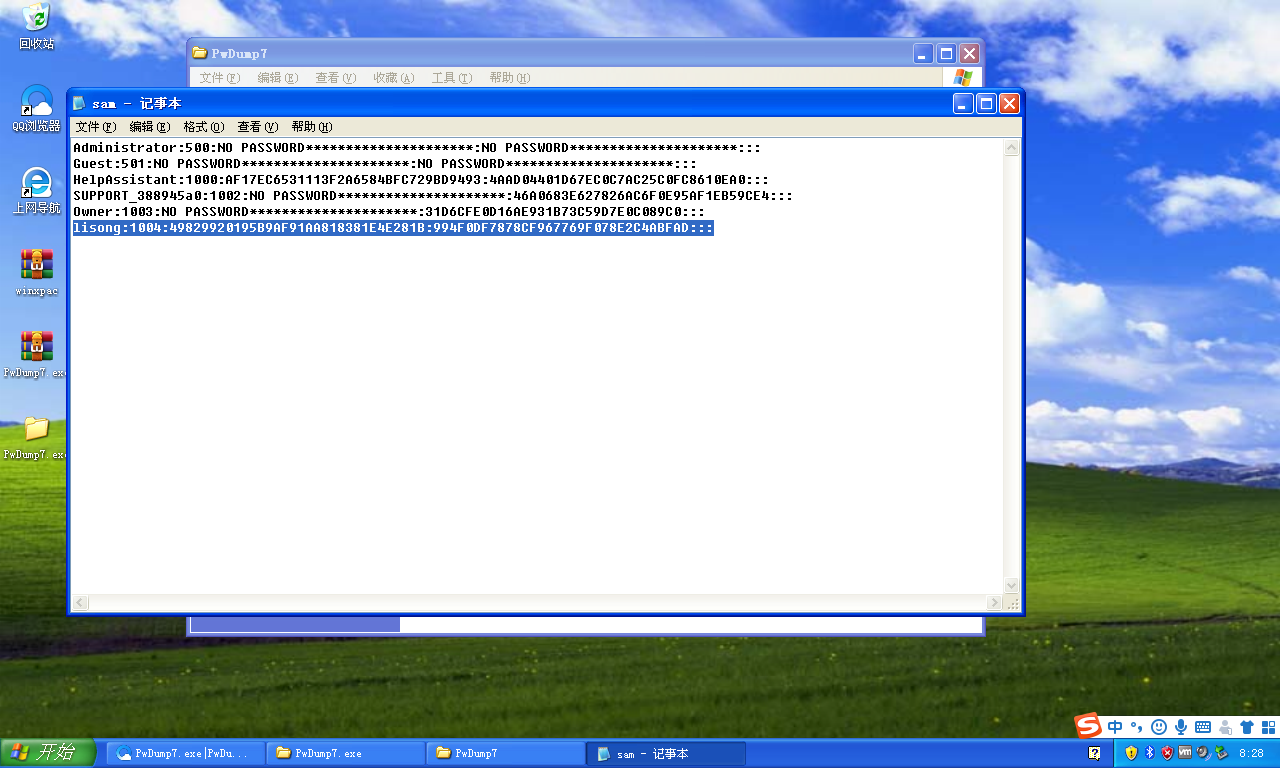
Task: Open Notepad's 文件(F) menu
Action: point(96,127)
